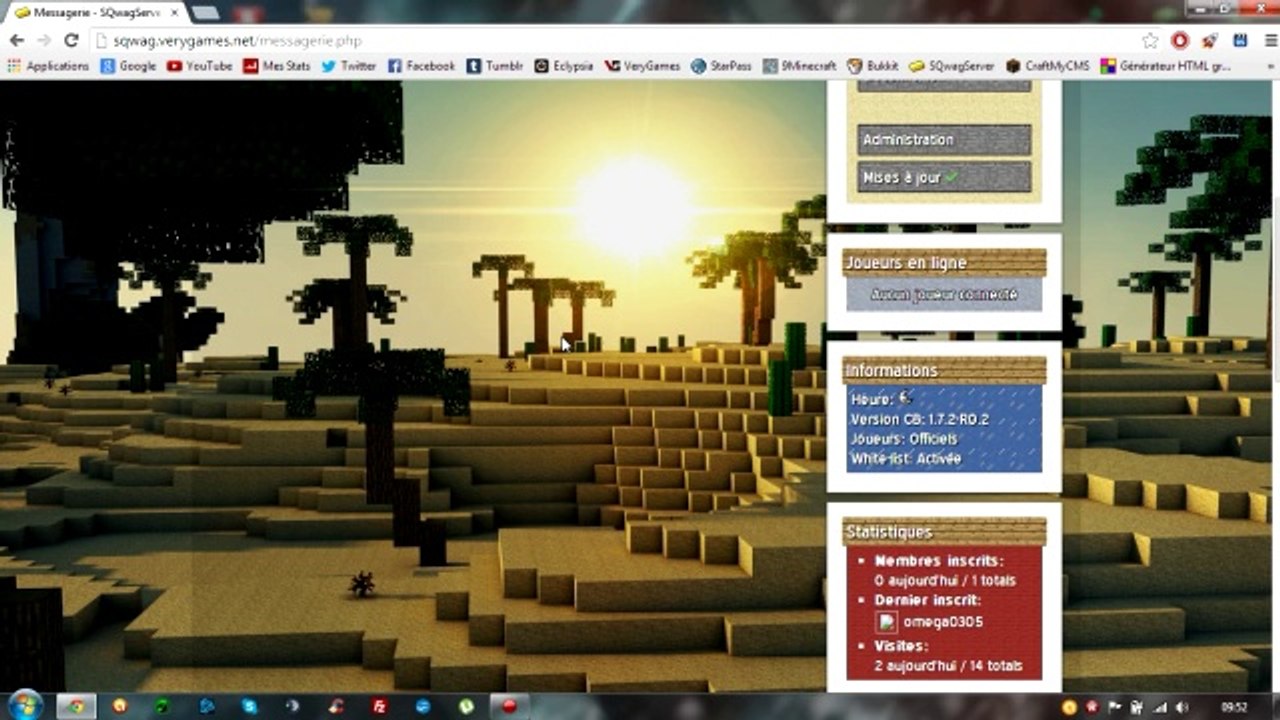Open the Générateur HTML bookmark
Screen dimensions: 1280x720
coord(1166,66)
